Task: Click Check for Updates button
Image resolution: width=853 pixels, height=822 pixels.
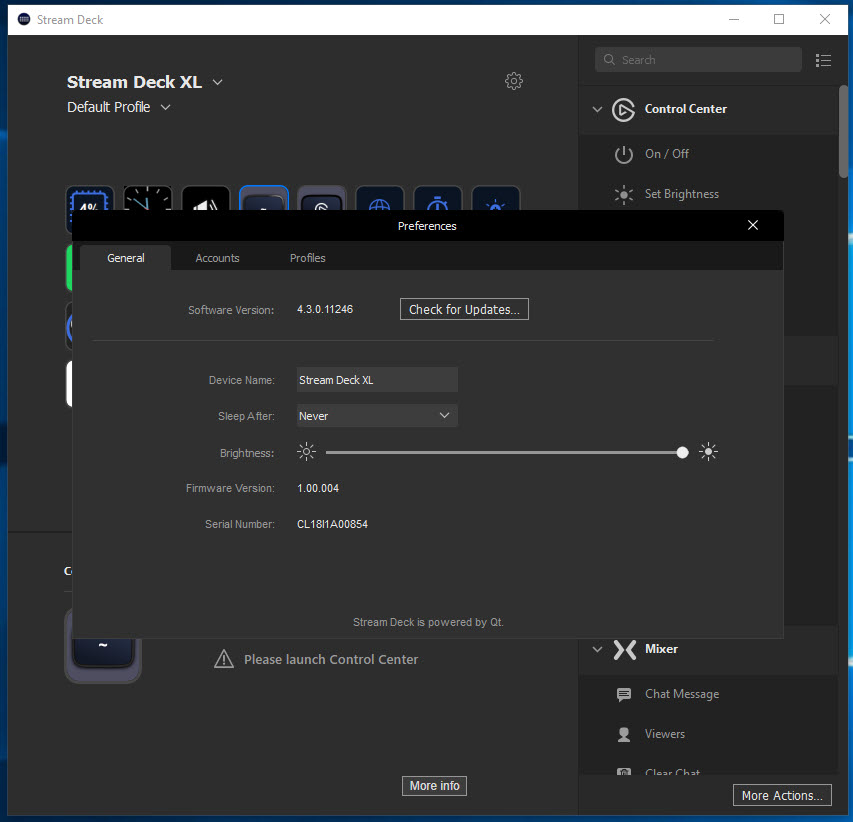Action: pyautogui.click(x=464, y=309)
